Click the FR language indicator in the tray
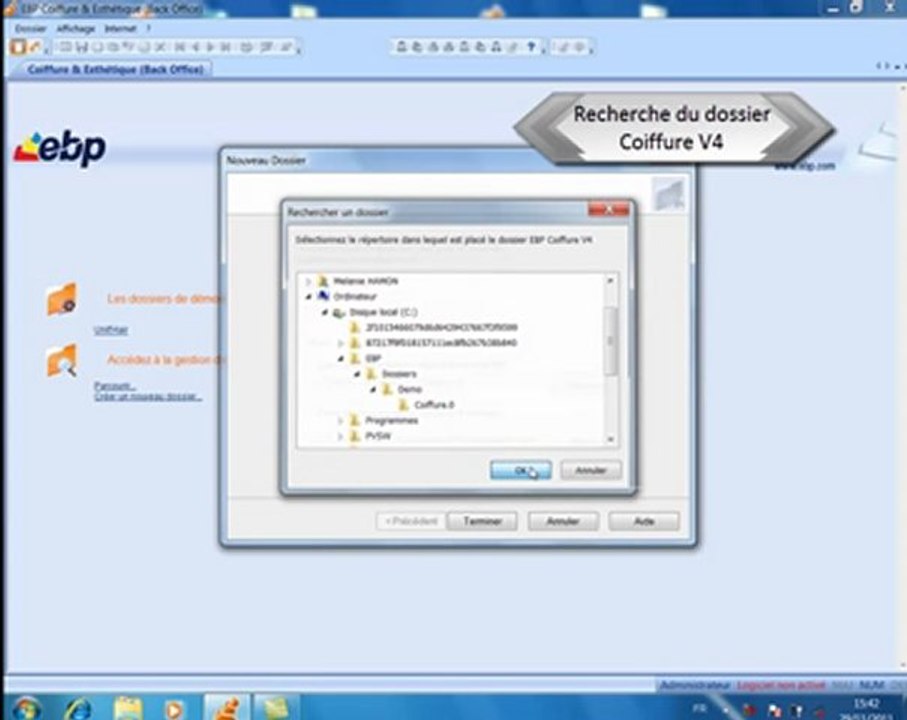 click(x=699, y=708)
